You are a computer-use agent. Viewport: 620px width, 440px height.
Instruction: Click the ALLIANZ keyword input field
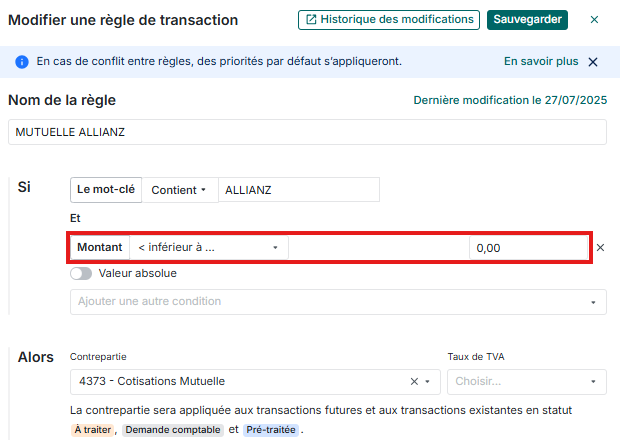[x=298, y=190]
